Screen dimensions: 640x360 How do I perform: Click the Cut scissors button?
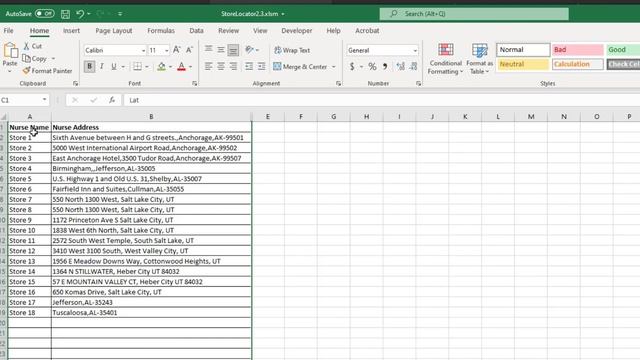point(33,46)
